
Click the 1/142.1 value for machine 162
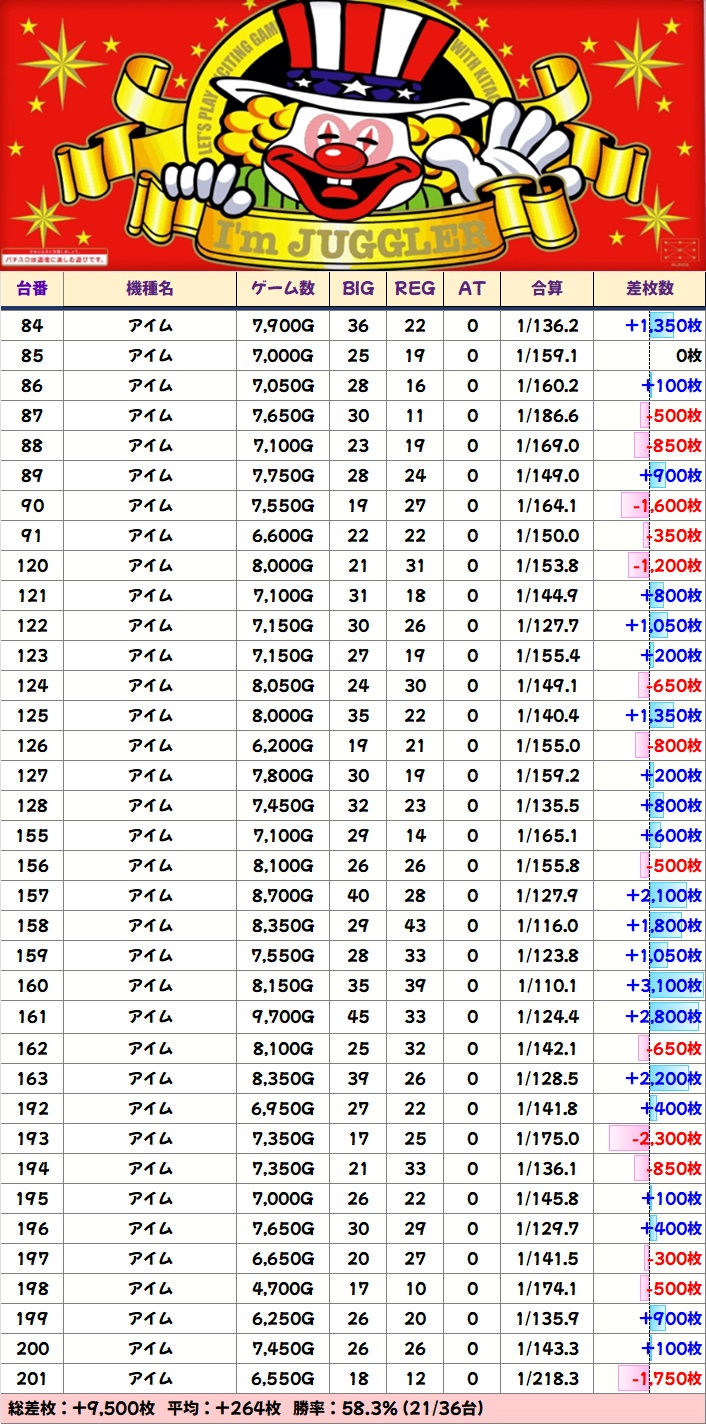pos(547,1048)
